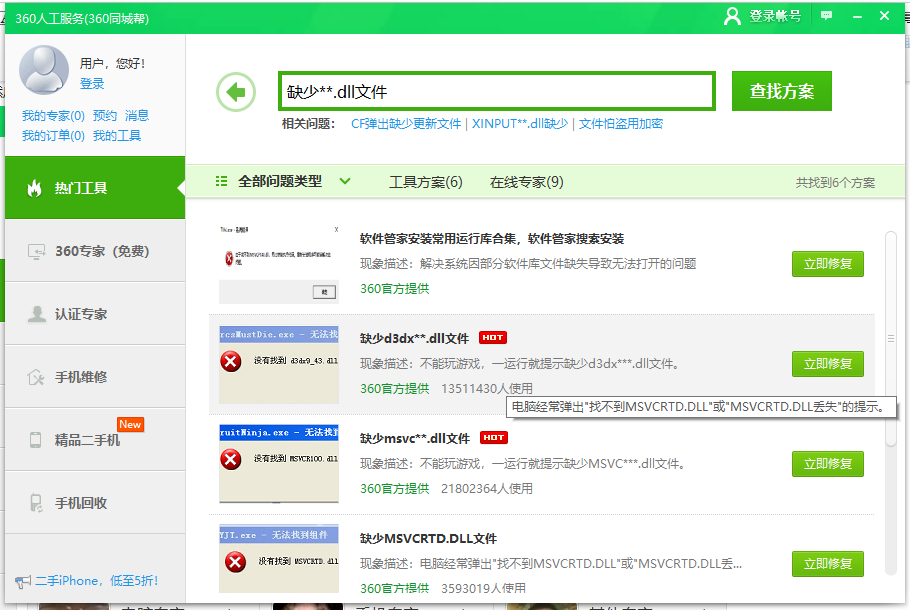
Task: Click 立即修复 for 缺少d3dx**.dll文件
Action: click(827, 364)
